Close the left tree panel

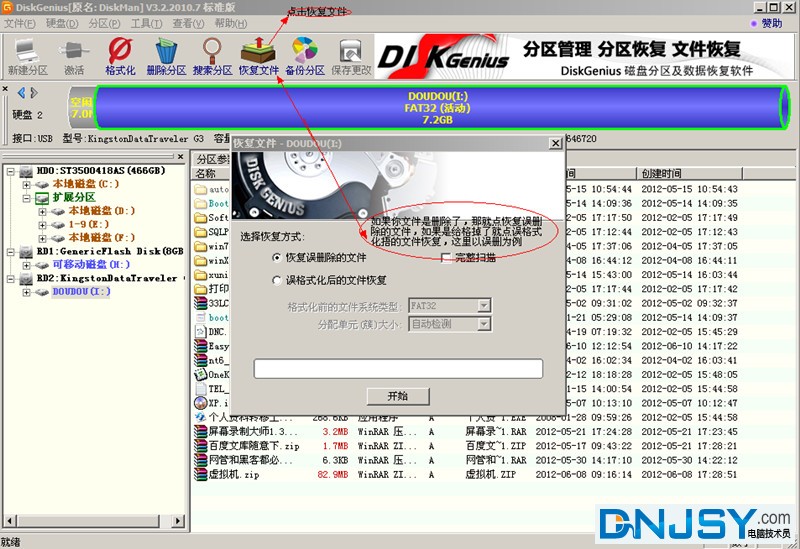point(181,157)
